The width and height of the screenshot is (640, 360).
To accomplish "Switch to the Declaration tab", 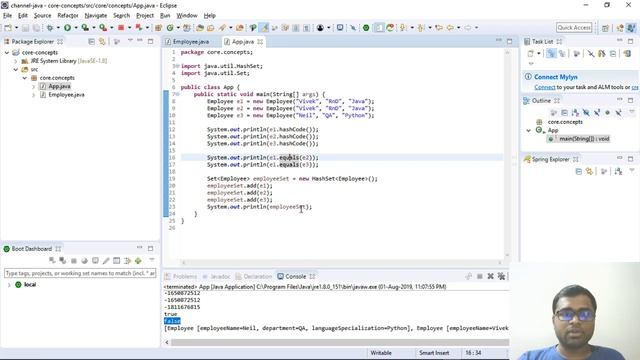I will 253,276.
